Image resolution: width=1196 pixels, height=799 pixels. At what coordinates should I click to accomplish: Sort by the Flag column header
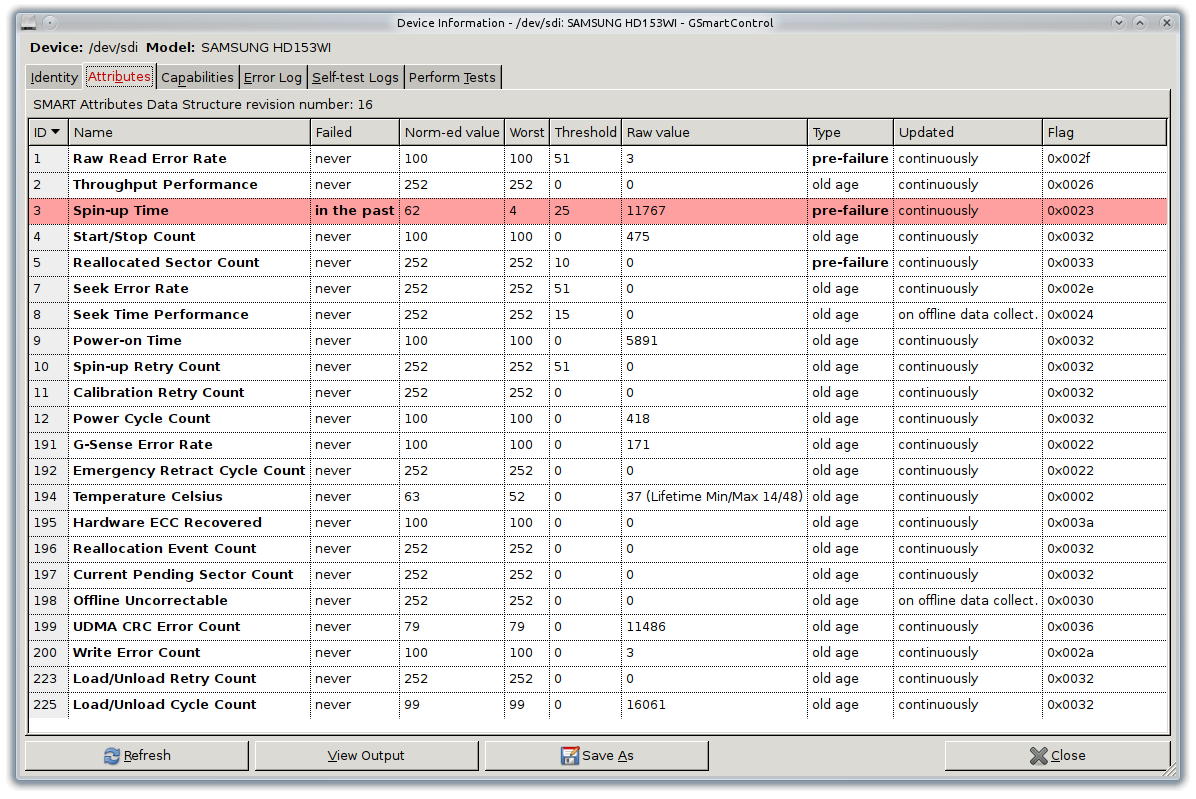[x=1104, y=132]
